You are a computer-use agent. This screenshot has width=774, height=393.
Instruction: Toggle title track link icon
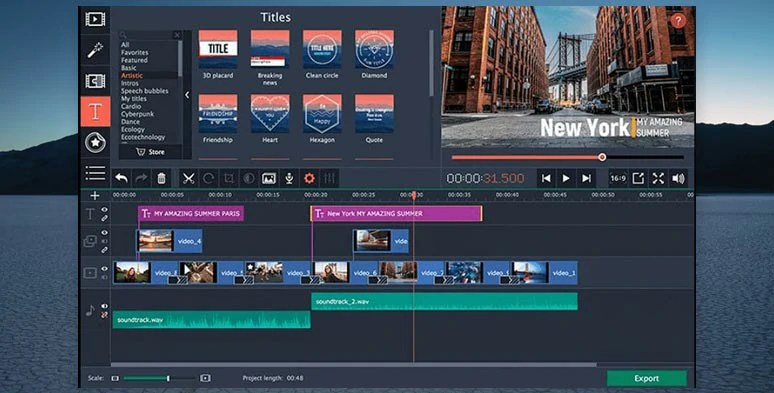(x=104, y=218)
